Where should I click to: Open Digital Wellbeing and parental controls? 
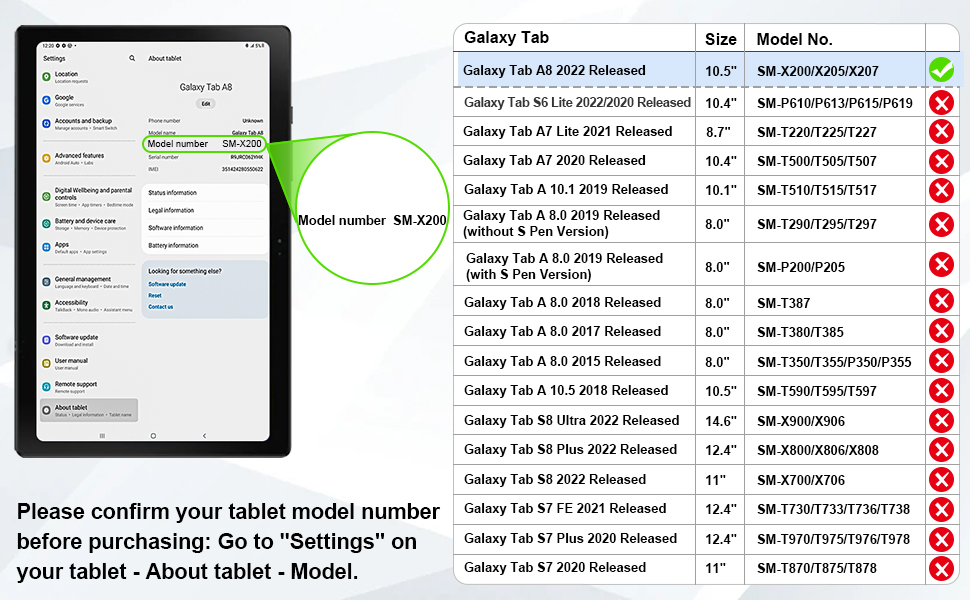[x=88, y=197]
